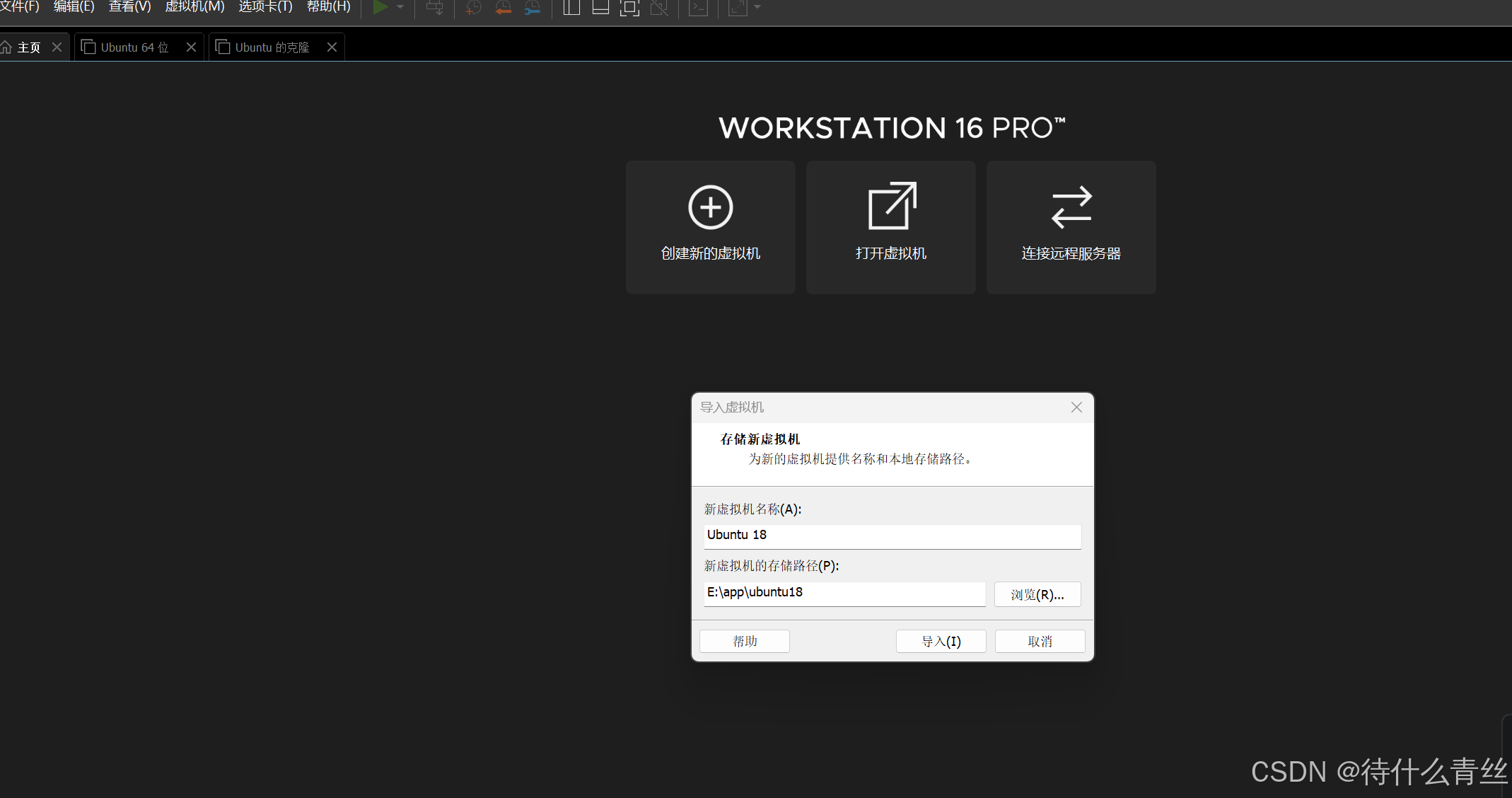Click the take snapshot icon

click(473, 8)
